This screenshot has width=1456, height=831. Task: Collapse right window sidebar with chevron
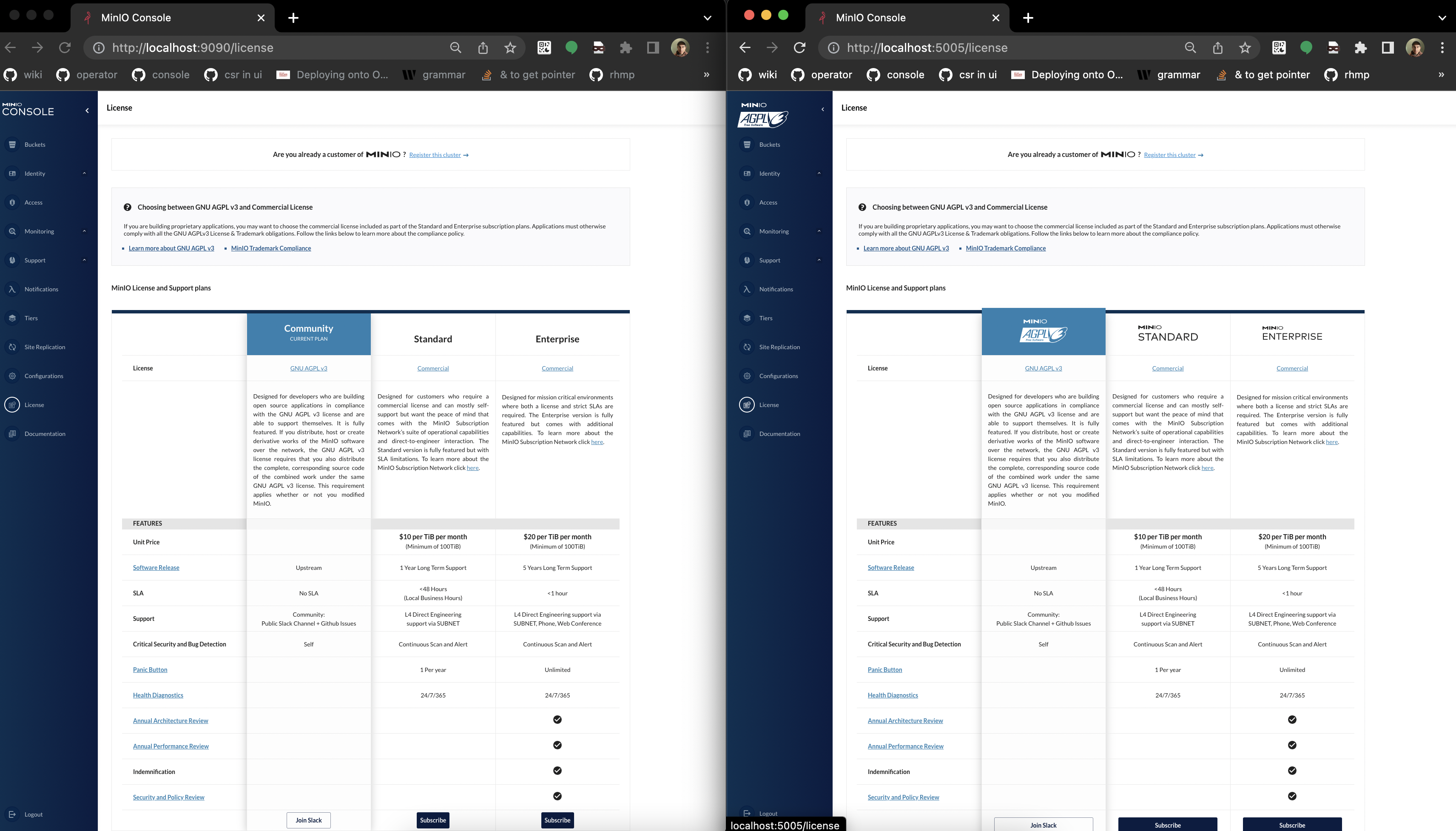tap(823, 109)
